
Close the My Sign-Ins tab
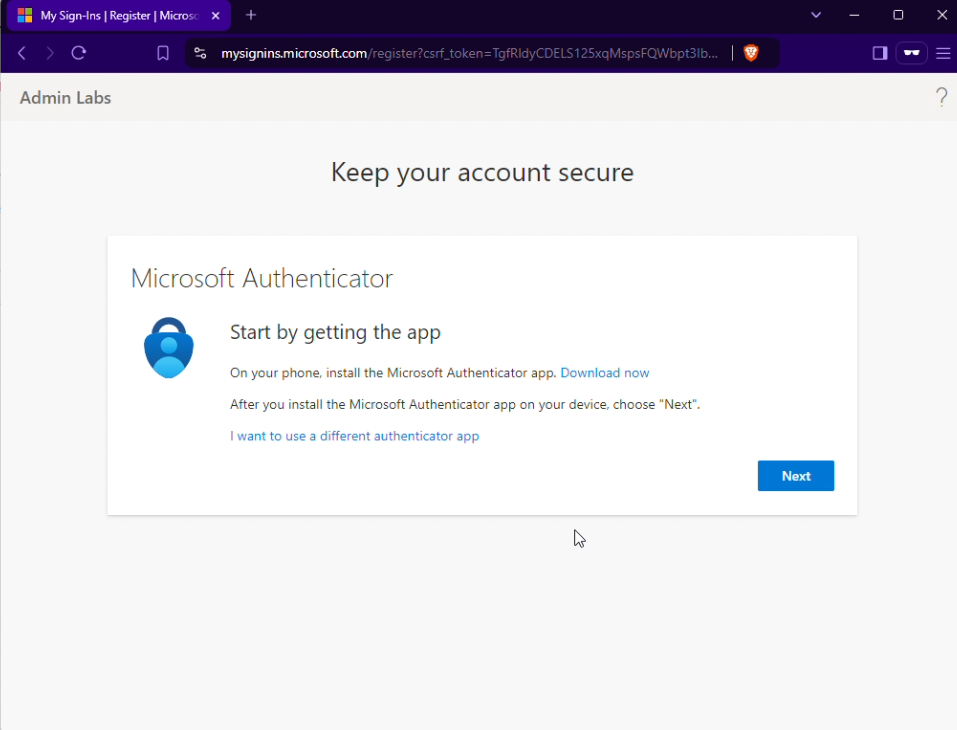215,16
